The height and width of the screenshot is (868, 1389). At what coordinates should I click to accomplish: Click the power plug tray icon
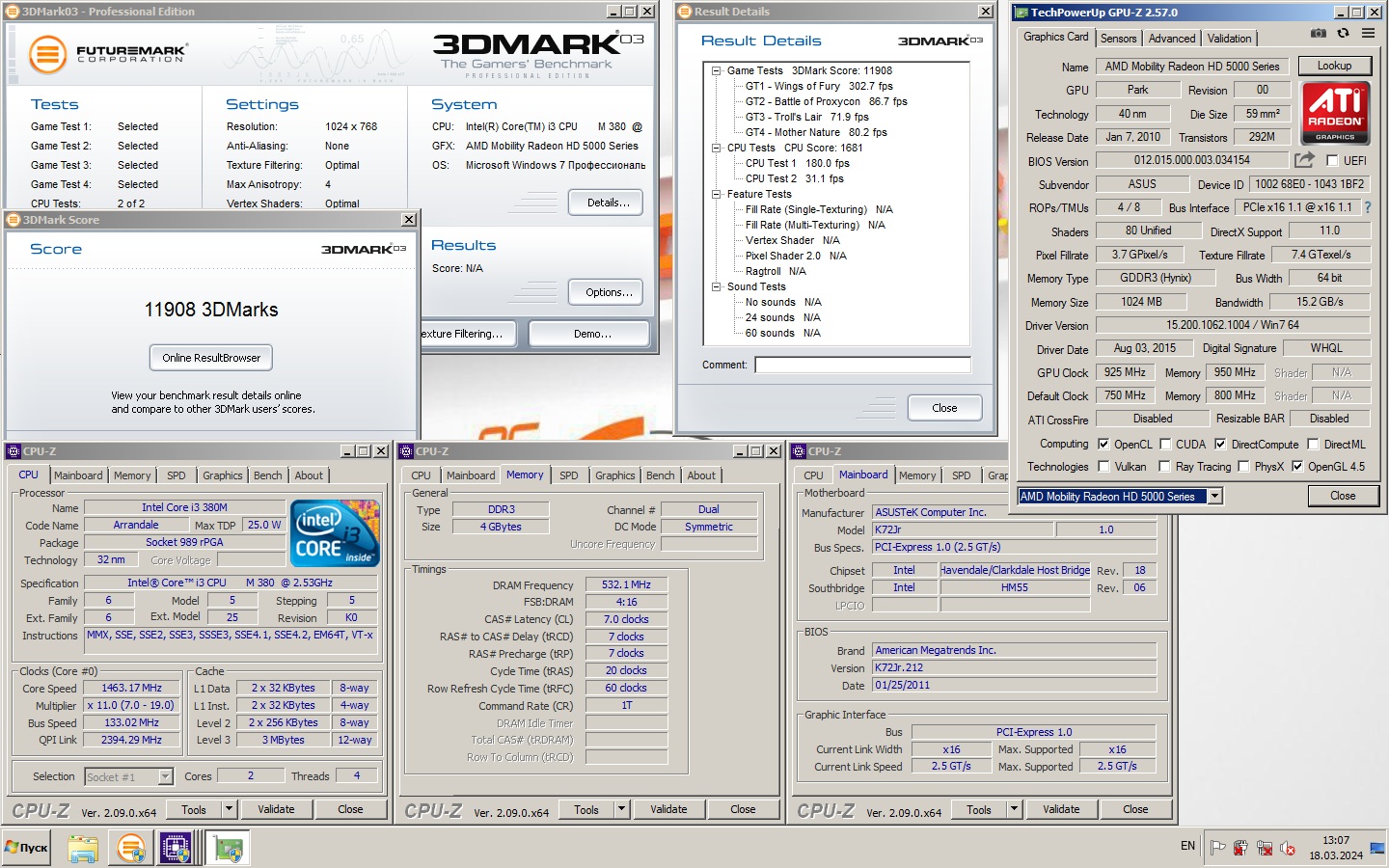[1241, 848]
